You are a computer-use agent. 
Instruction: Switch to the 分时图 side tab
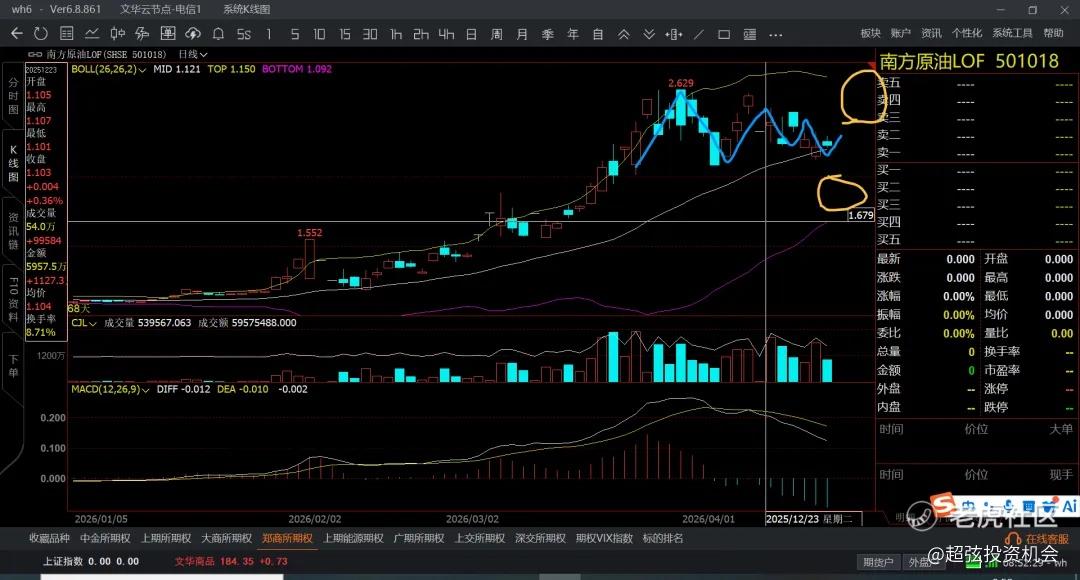[13, 96]
